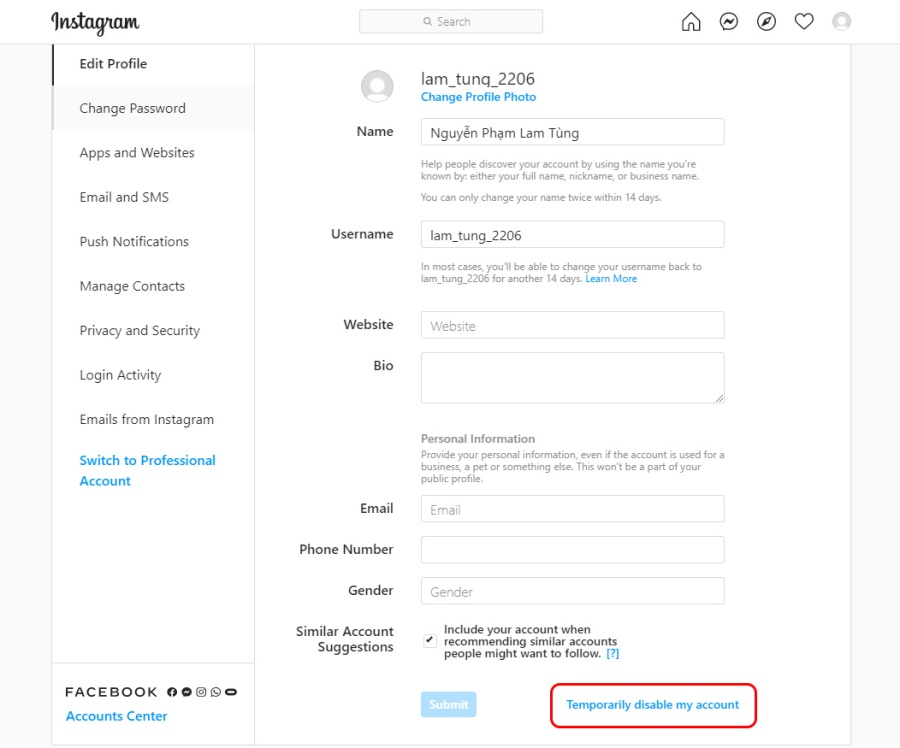Screen dimensions: 900x748
Task: Click the Facebook family app icons
Action: [202, 692]
